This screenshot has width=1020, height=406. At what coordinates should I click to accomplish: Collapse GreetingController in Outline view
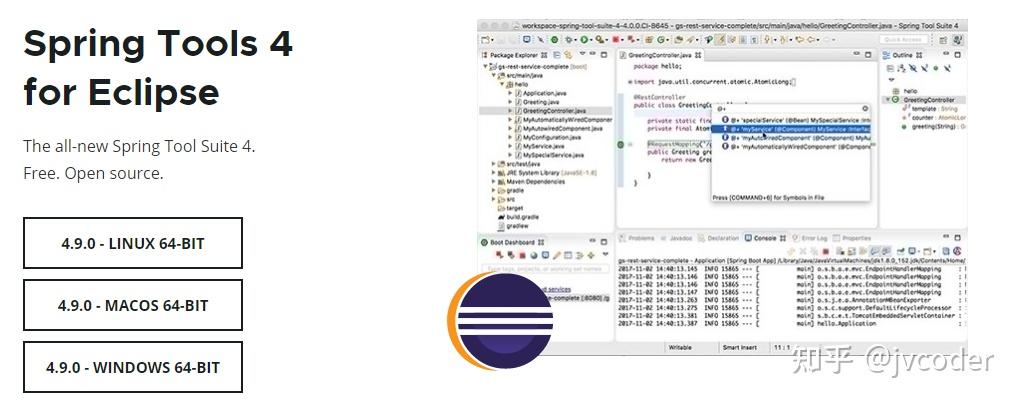[x=887, y=100]
